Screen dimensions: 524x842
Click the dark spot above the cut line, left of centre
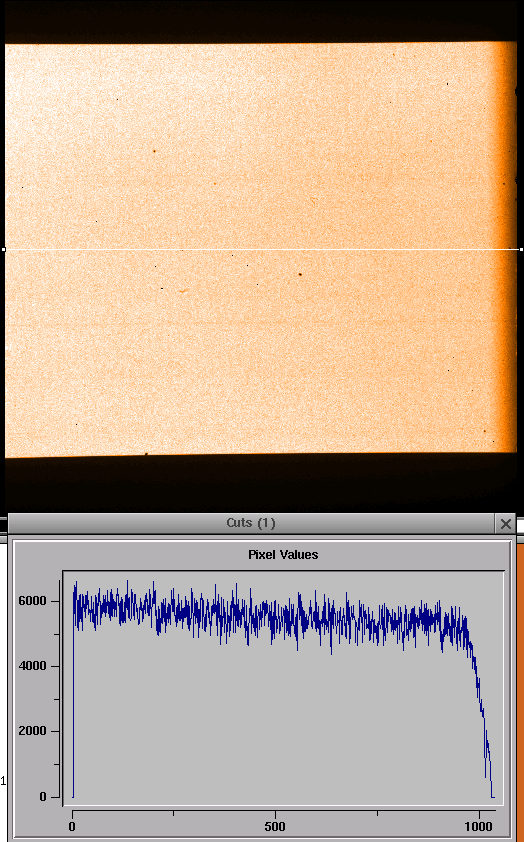[x=155, y=151]
